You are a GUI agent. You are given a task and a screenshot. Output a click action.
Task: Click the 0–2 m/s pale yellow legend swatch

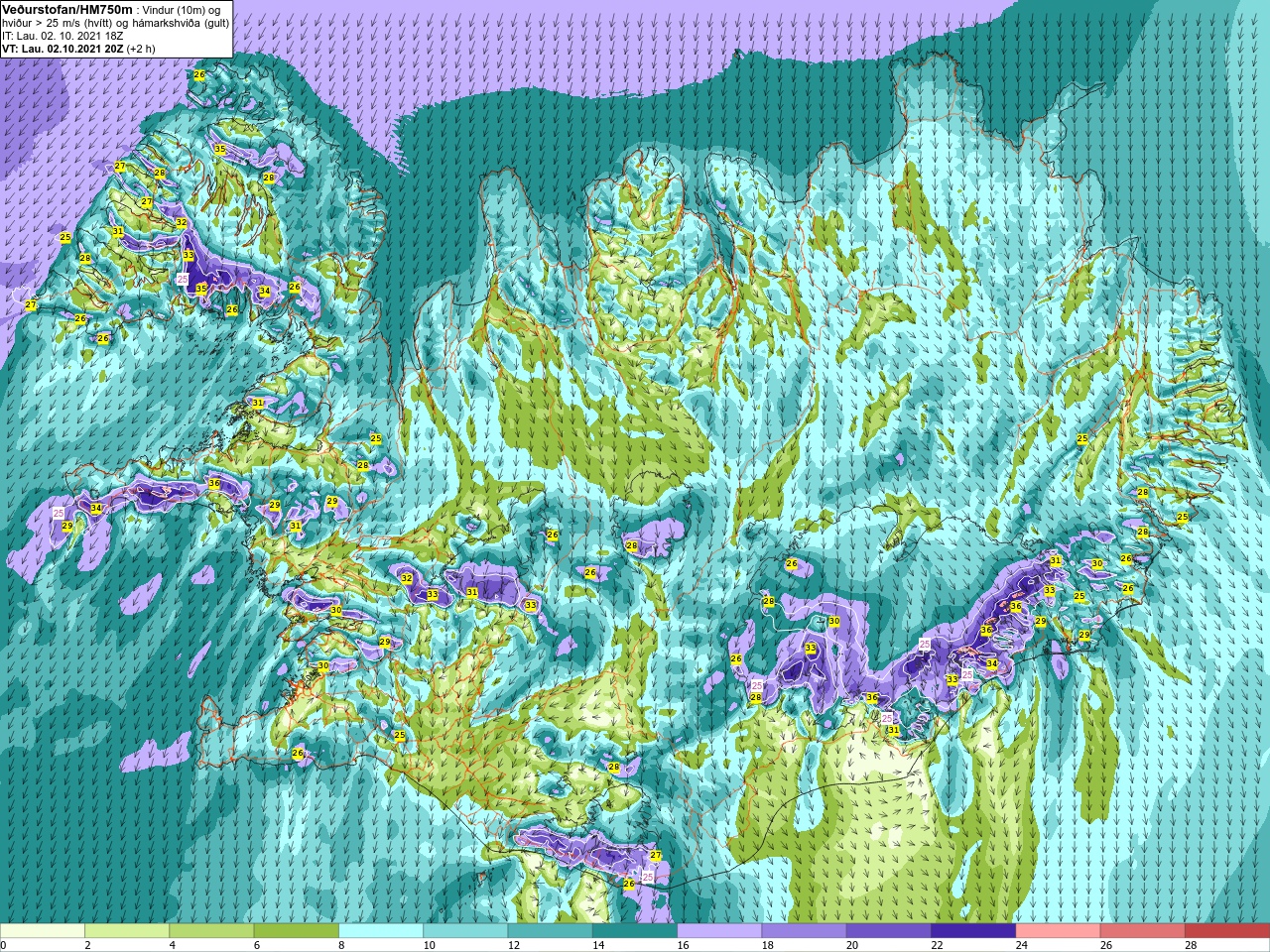coord(43,931)
